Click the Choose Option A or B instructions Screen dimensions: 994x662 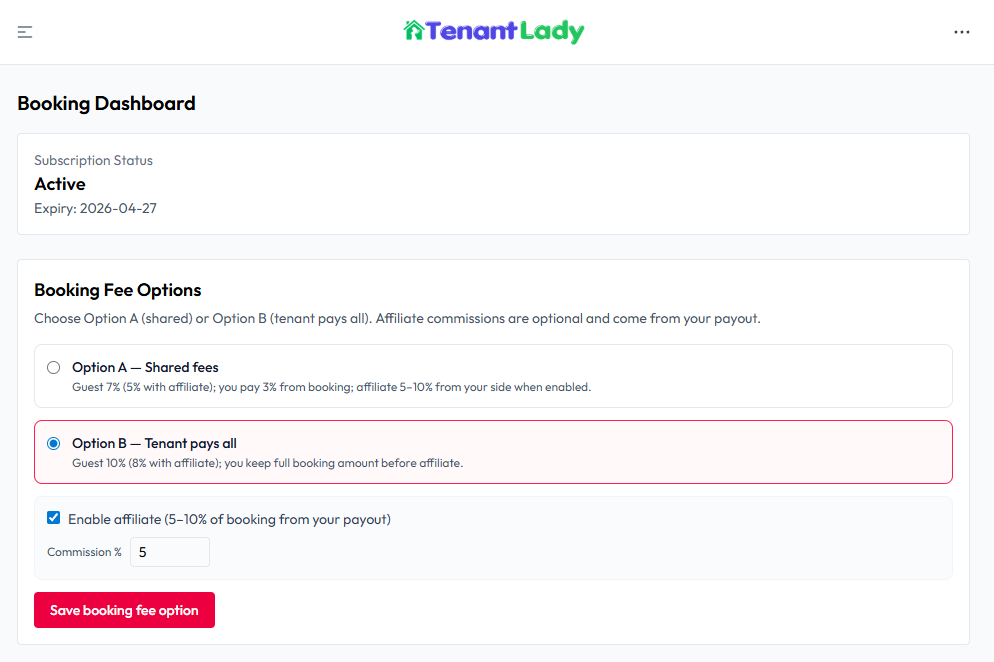click(397, 319)
